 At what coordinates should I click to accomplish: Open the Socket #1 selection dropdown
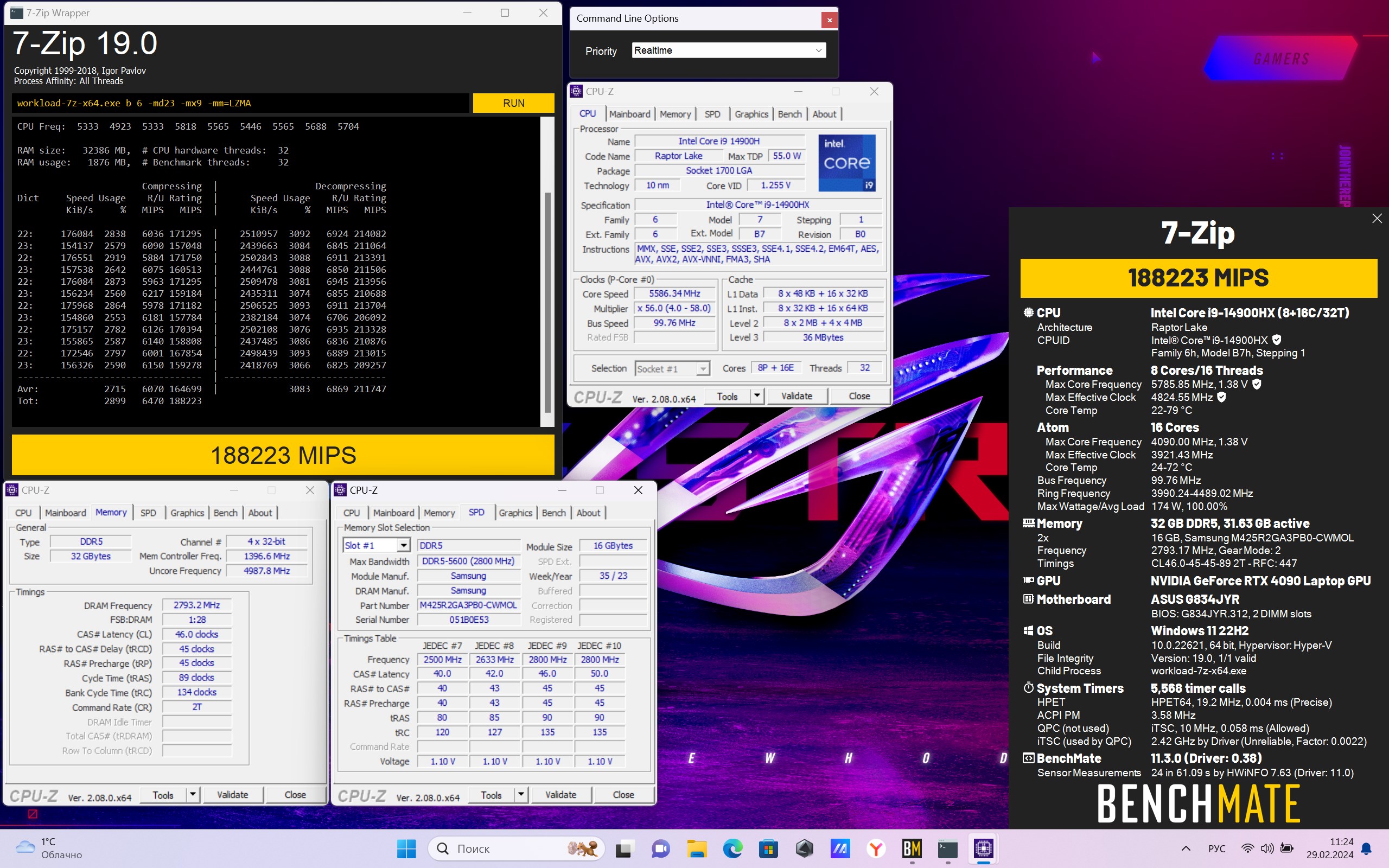(x=672, y=368)
